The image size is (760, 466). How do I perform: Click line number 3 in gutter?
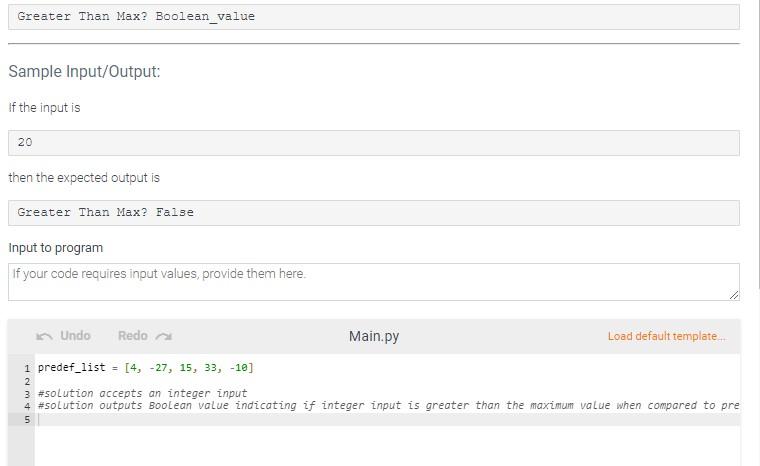[27, 394]
